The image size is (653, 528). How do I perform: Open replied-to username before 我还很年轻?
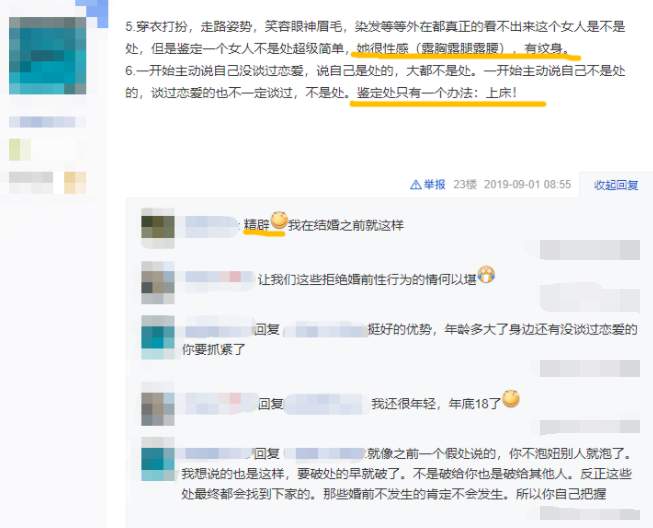[326, 403]
